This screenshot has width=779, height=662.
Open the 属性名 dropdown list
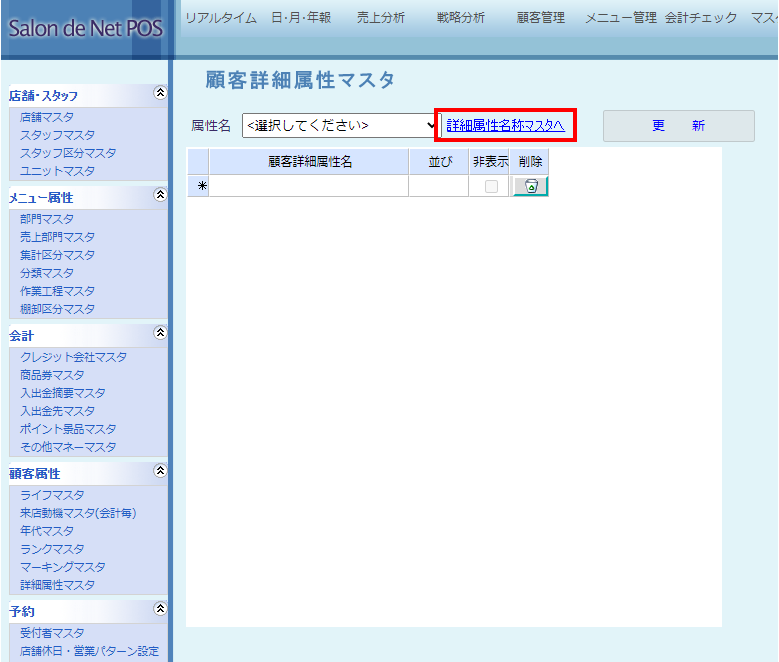[x=341, y=125]
